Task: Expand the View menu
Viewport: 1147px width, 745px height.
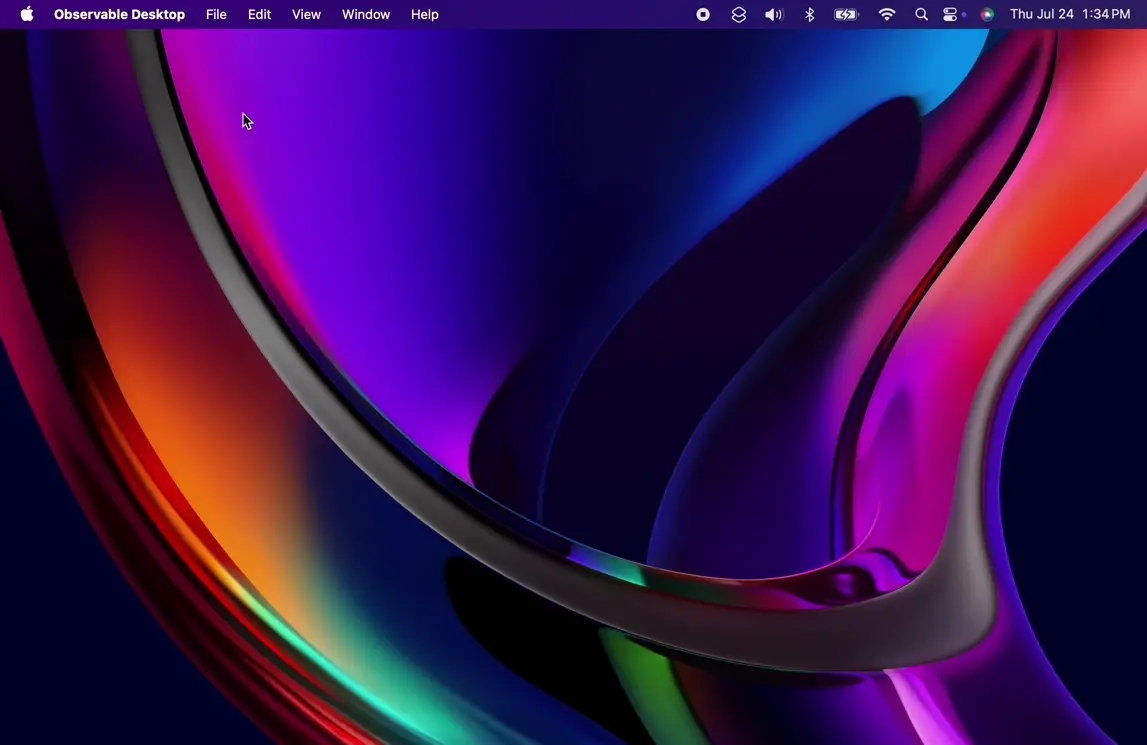Action: pos(306,14)
